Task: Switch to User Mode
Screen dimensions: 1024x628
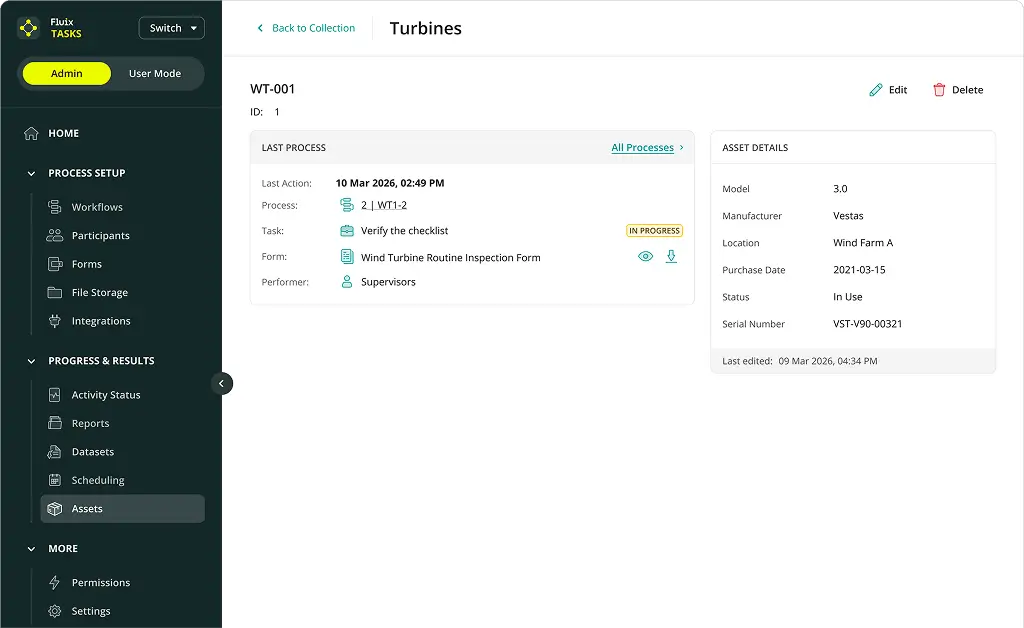Action: (155, 74)
